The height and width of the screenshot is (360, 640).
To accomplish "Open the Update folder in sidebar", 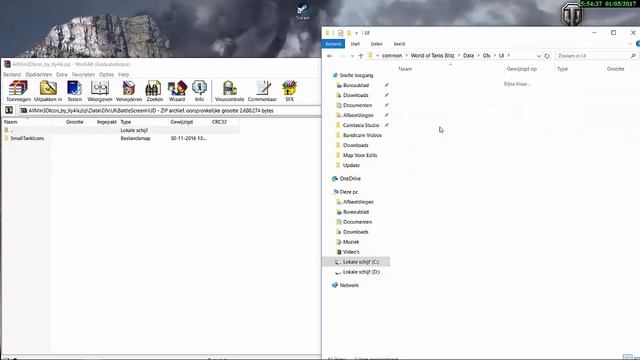I will [351, 165].
